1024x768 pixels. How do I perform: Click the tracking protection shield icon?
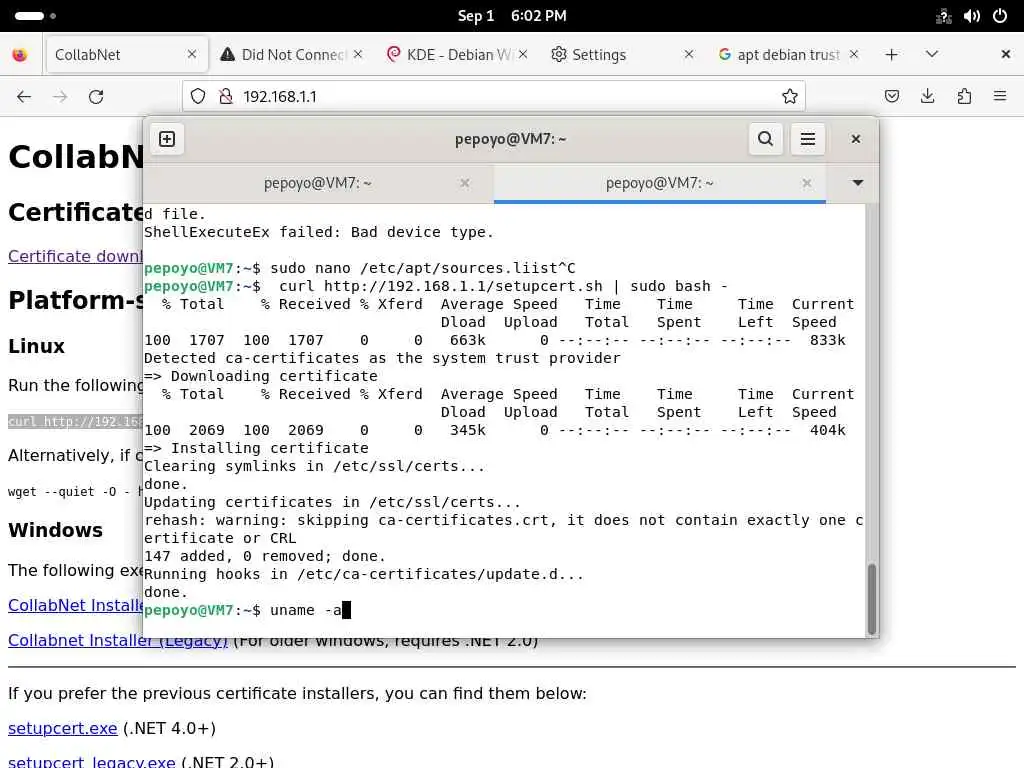[x=198, y=97]
